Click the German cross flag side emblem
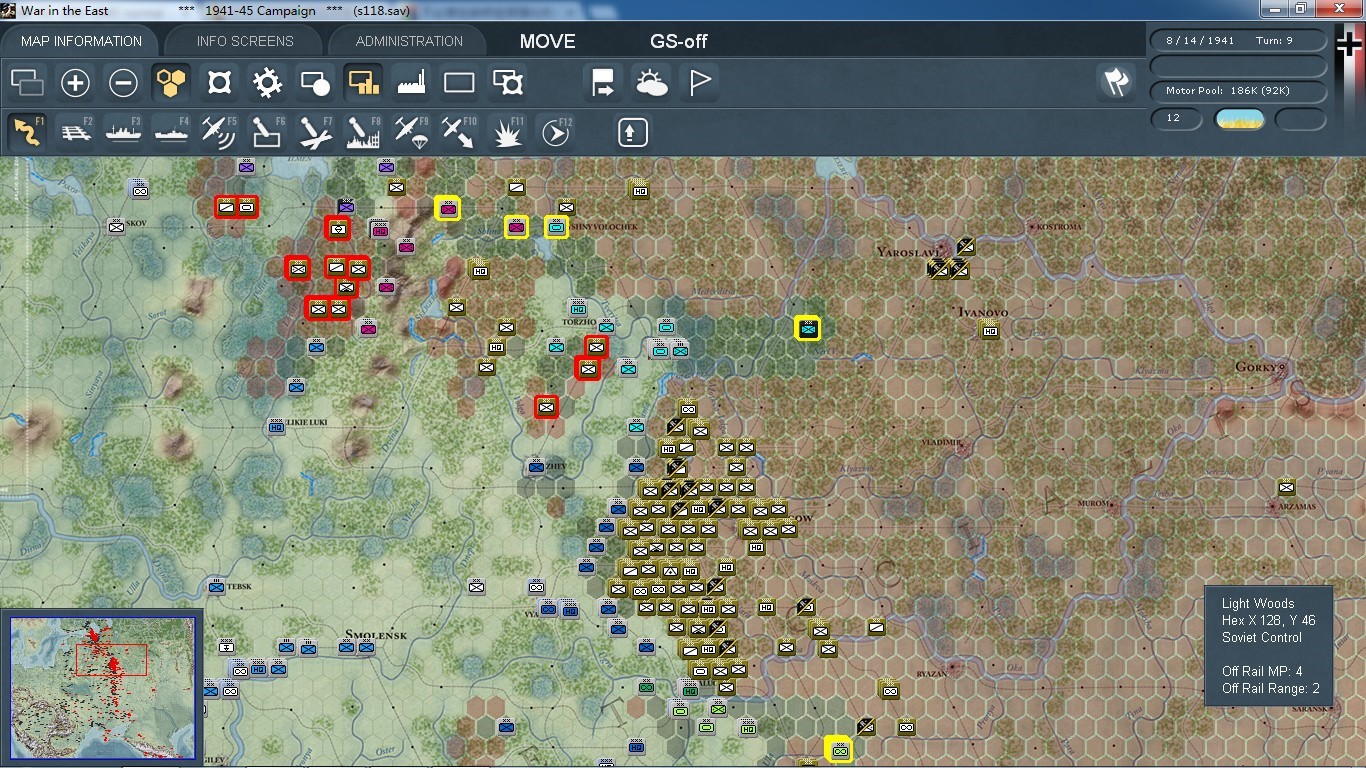Image resolution: width=1366 pixels, height=768 pixels. (1349, 46)
